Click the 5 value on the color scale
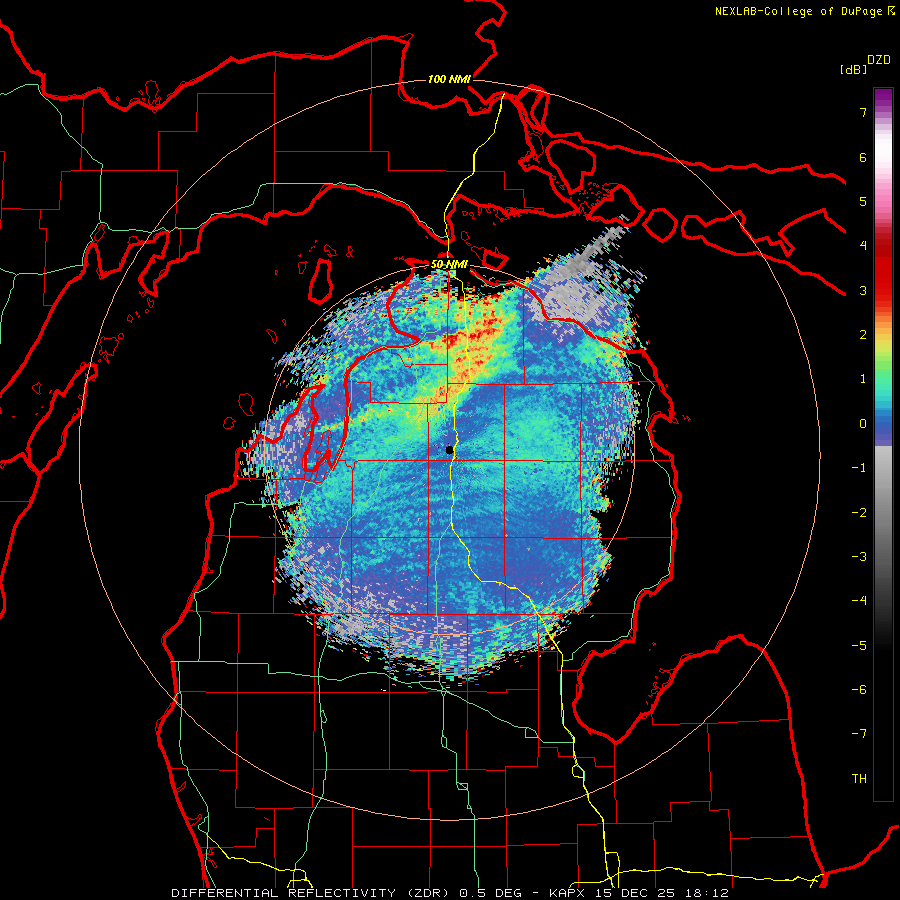 pyautogui.click(x=863, y=201)
